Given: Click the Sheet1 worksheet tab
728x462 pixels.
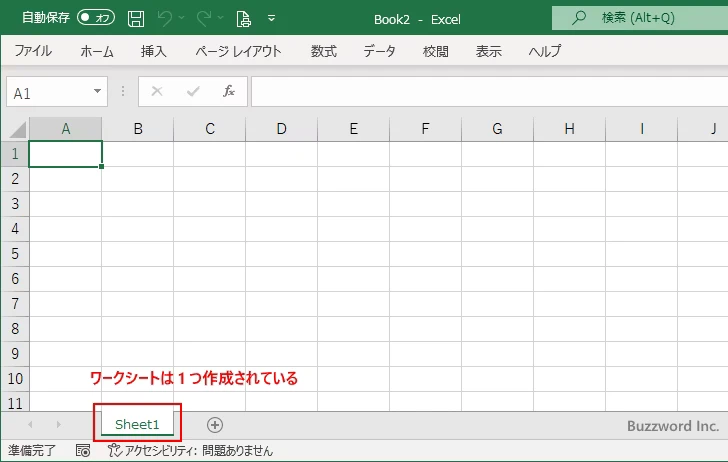Looking at the screenshot, I should point(137,424).
